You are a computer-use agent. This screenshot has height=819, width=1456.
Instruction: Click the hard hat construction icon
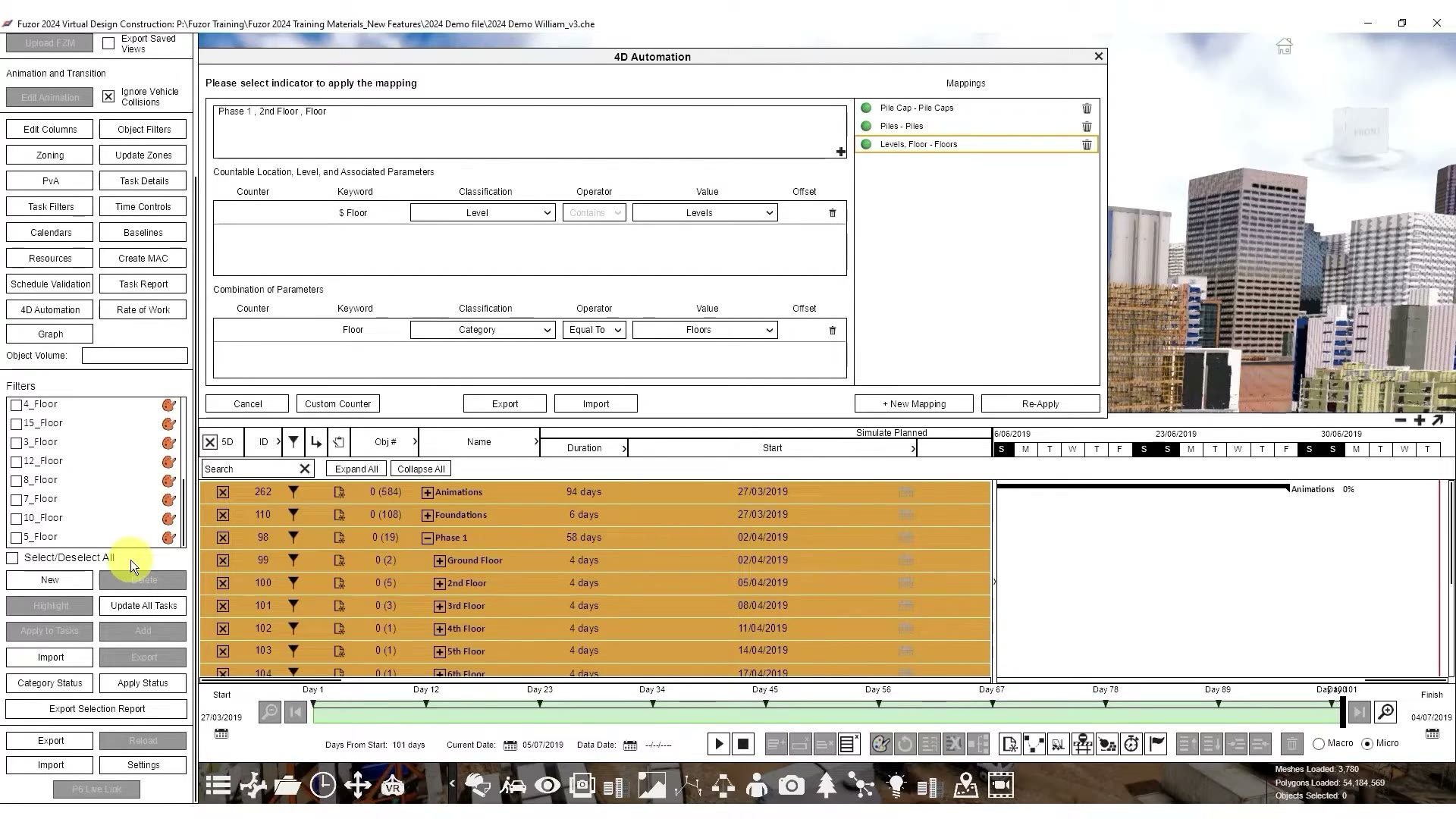click(x=478, y=786)
